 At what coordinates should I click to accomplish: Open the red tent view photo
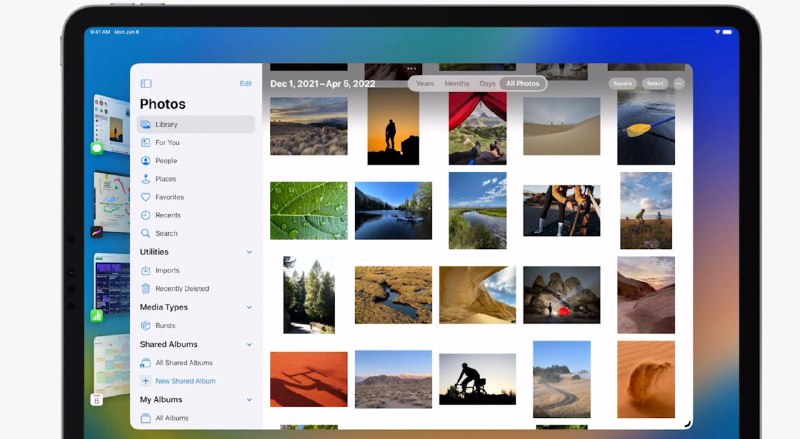[x=478, y=128]
